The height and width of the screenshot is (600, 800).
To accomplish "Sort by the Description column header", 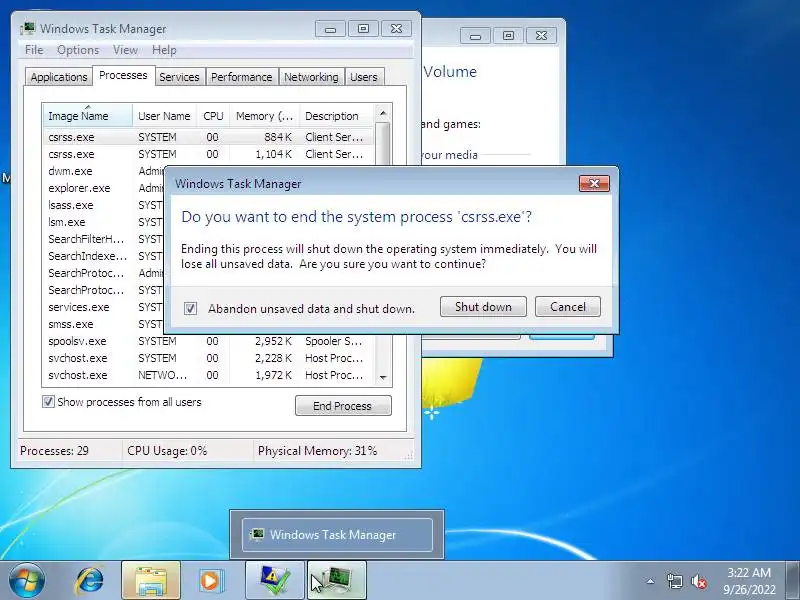I will point(336,116).
